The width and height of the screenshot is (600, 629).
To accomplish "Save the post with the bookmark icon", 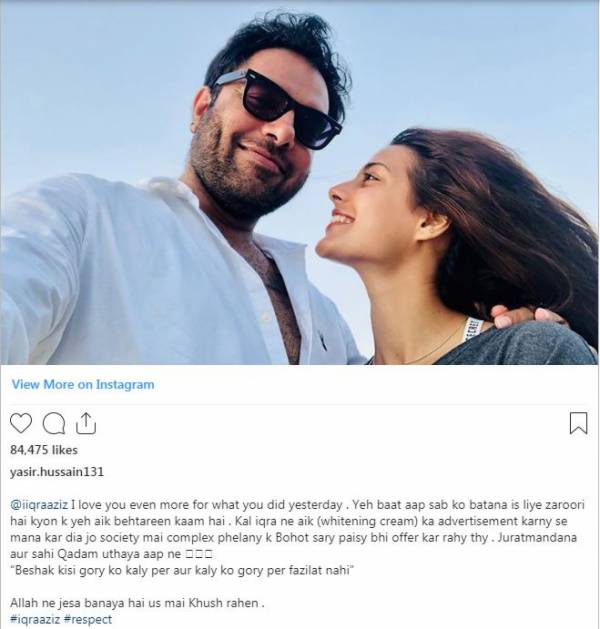I will click(578, 423).
